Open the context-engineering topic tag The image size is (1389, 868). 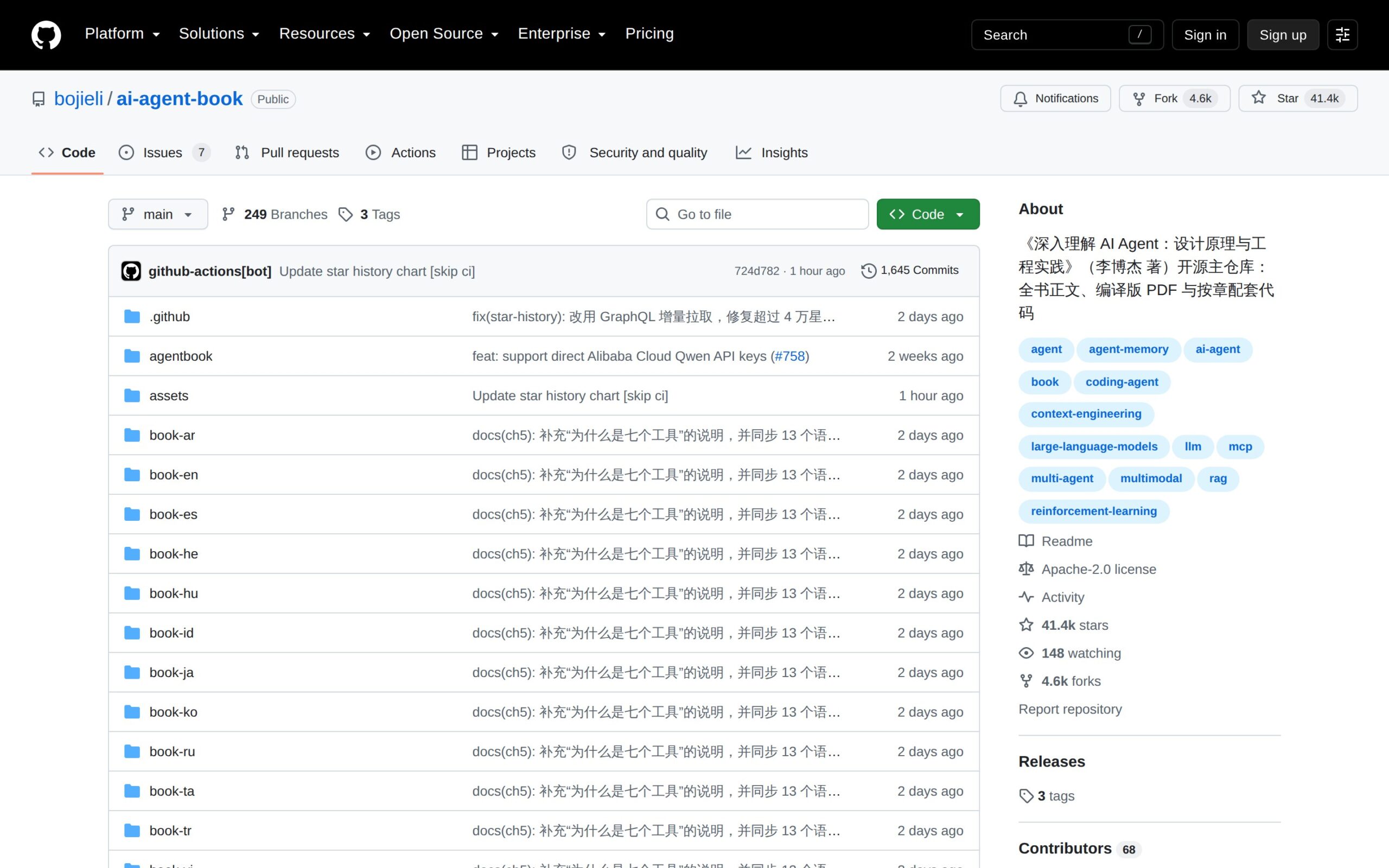point(1086,414)
